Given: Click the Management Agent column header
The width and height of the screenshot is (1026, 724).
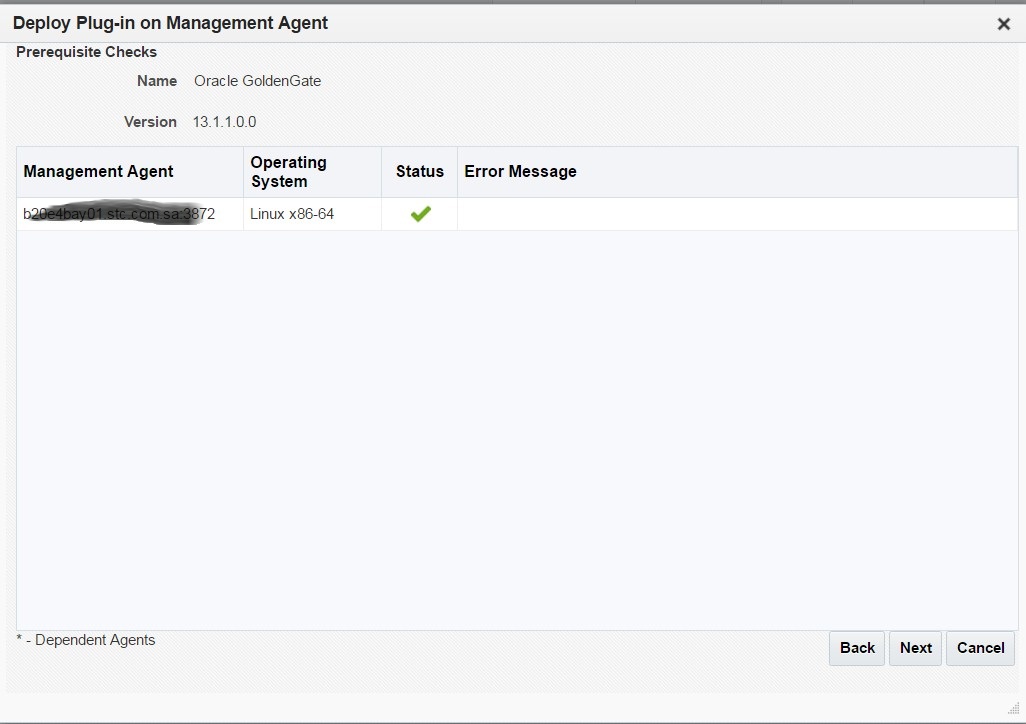Looking at the screenshot, I should (x=98, y=172).
